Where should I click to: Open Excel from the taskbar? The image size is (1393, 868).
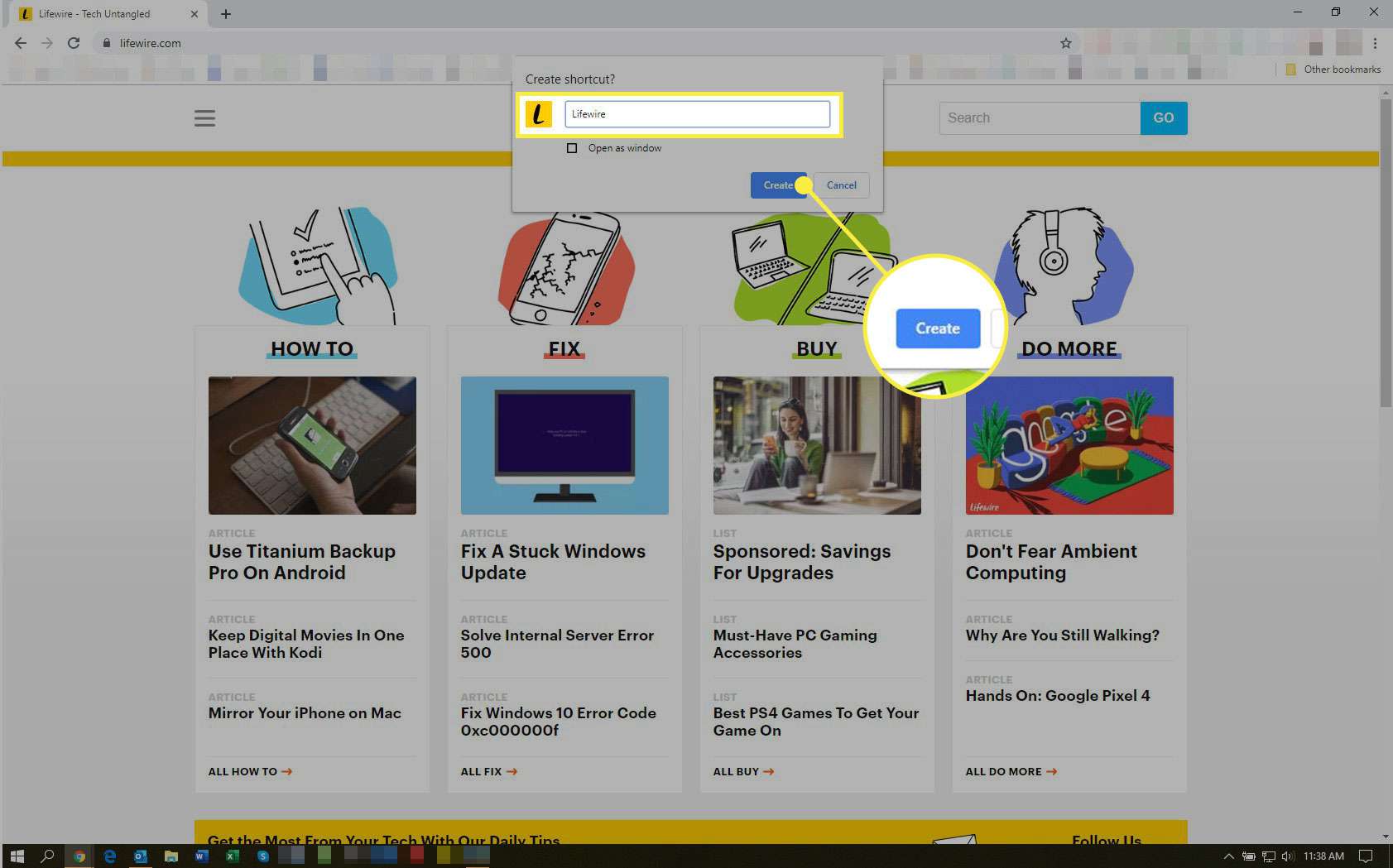(232, 856)
